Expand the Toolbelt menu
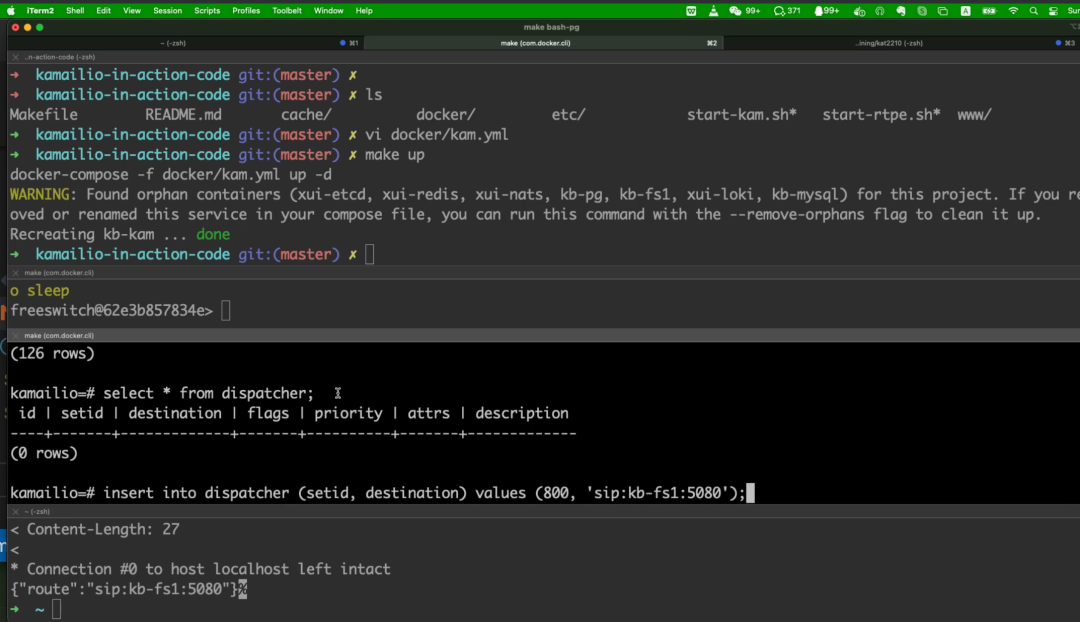Screen dimensions: 1080x622 pos(288,10)
